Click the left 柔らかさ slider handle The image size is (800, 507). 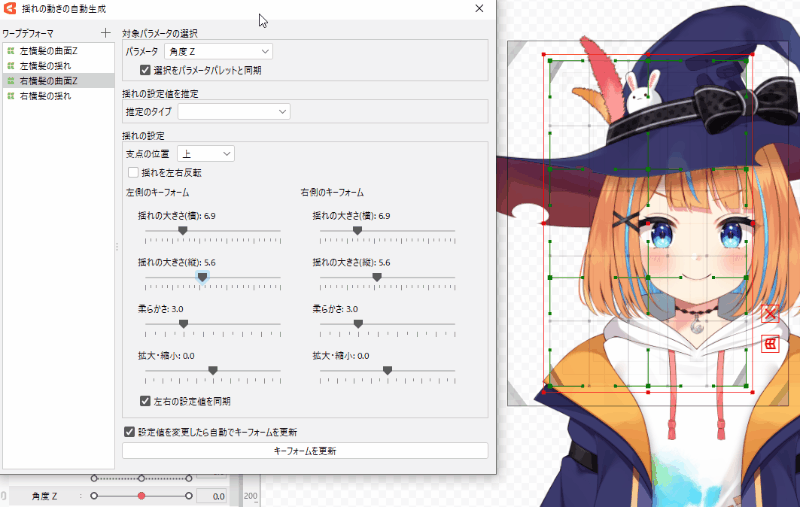[x=183, y=323]
